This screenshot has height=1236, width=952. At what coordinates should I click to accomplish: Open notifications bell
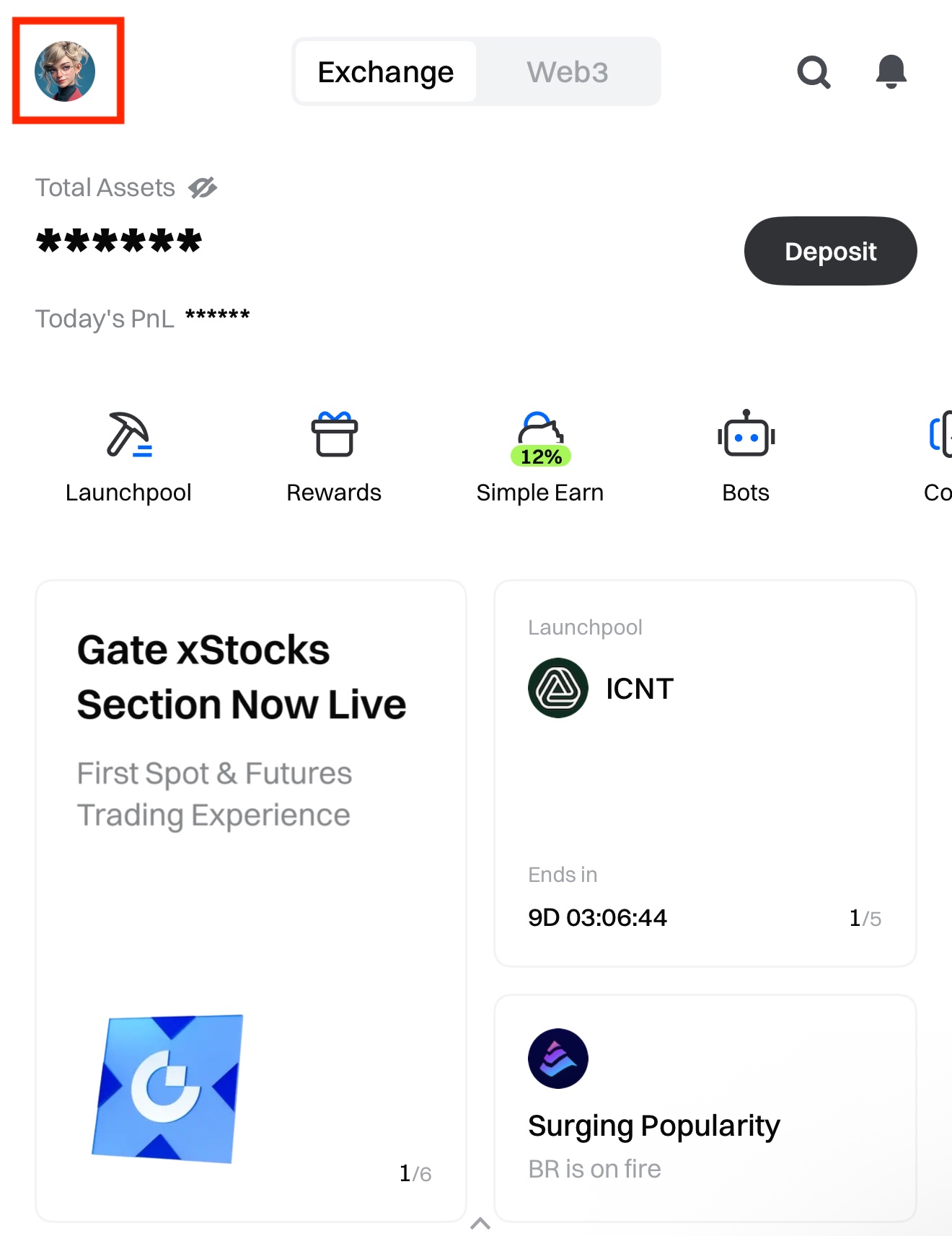[891, 72]
